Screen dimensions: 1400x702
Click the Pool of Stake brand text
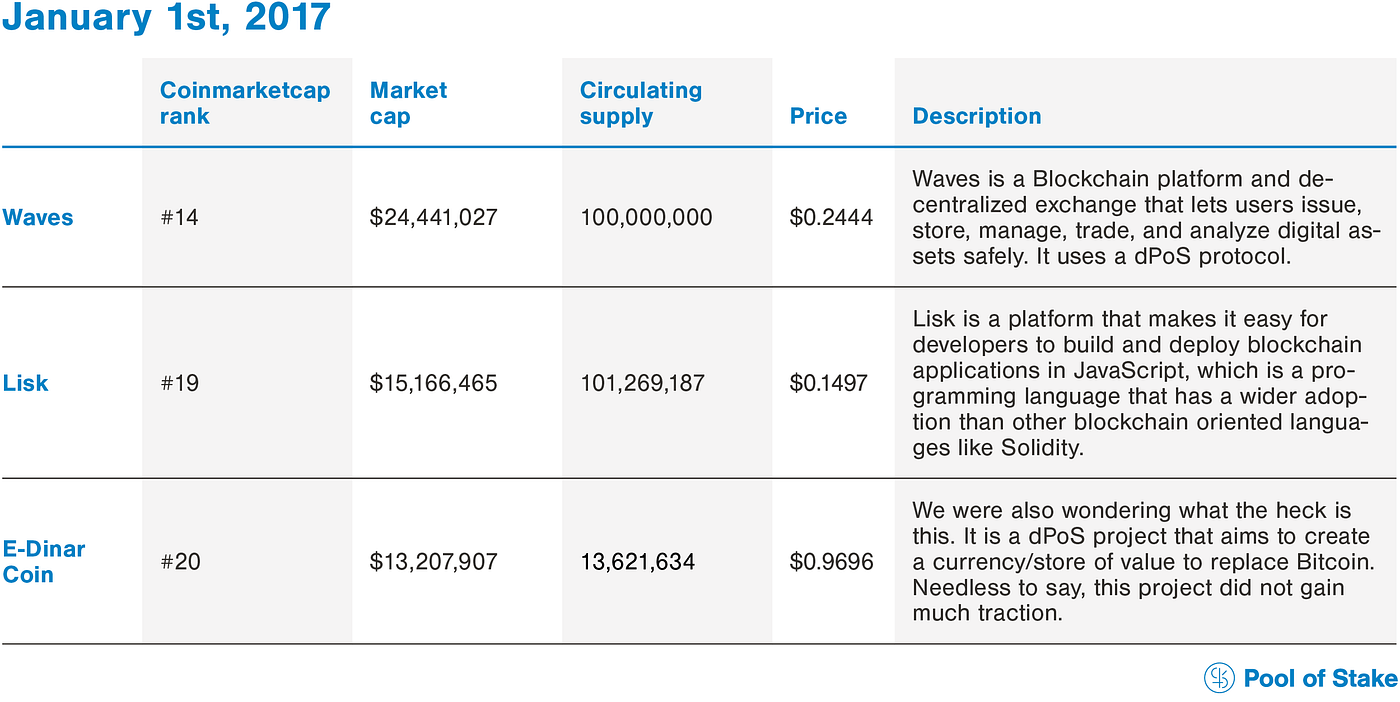coord(1320,679)
